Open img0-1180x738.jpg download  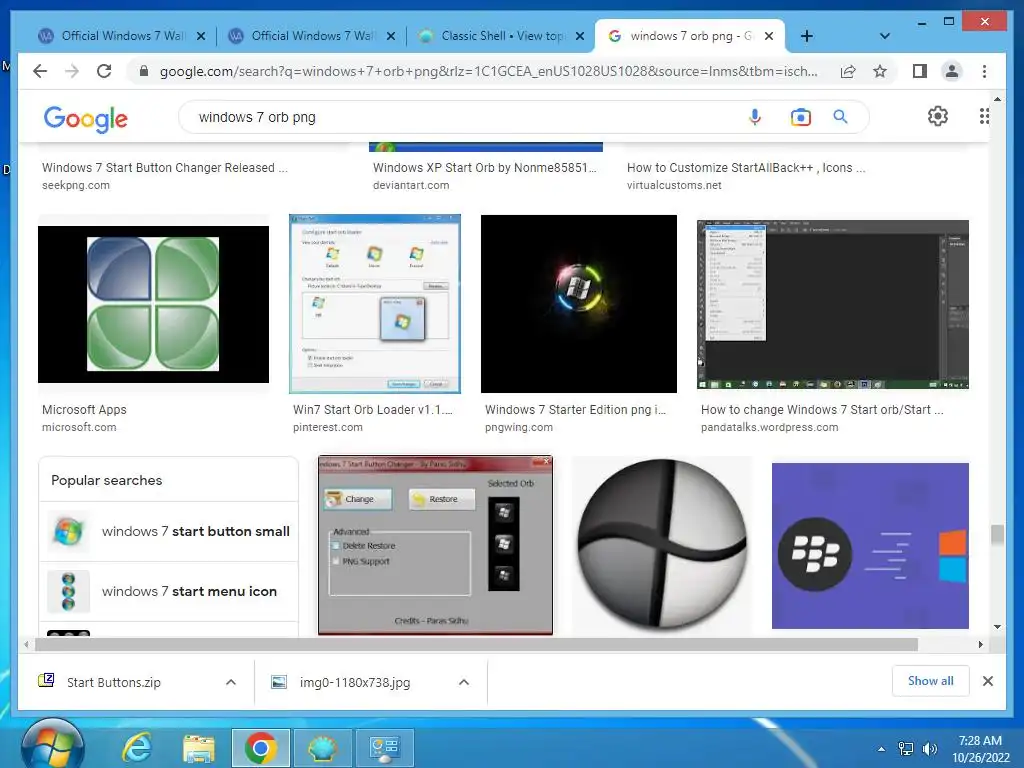click(x=355, y=682)
